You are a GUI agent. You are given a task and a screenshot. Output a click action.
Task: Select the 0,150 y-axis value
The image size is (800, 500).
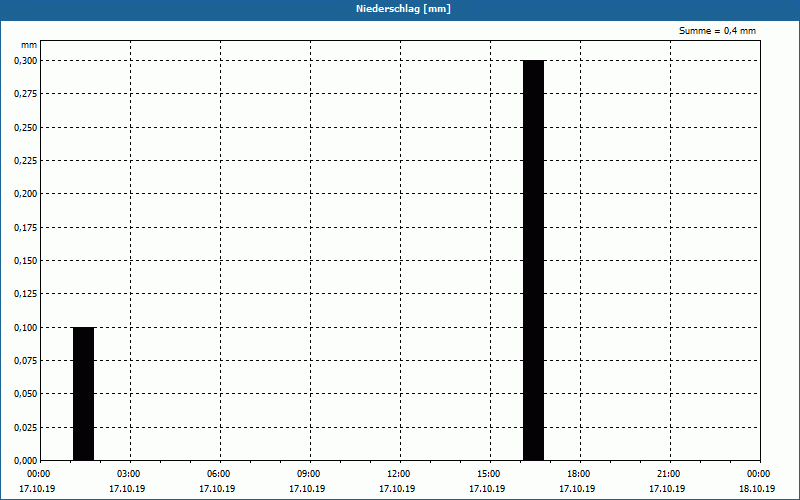26,261
